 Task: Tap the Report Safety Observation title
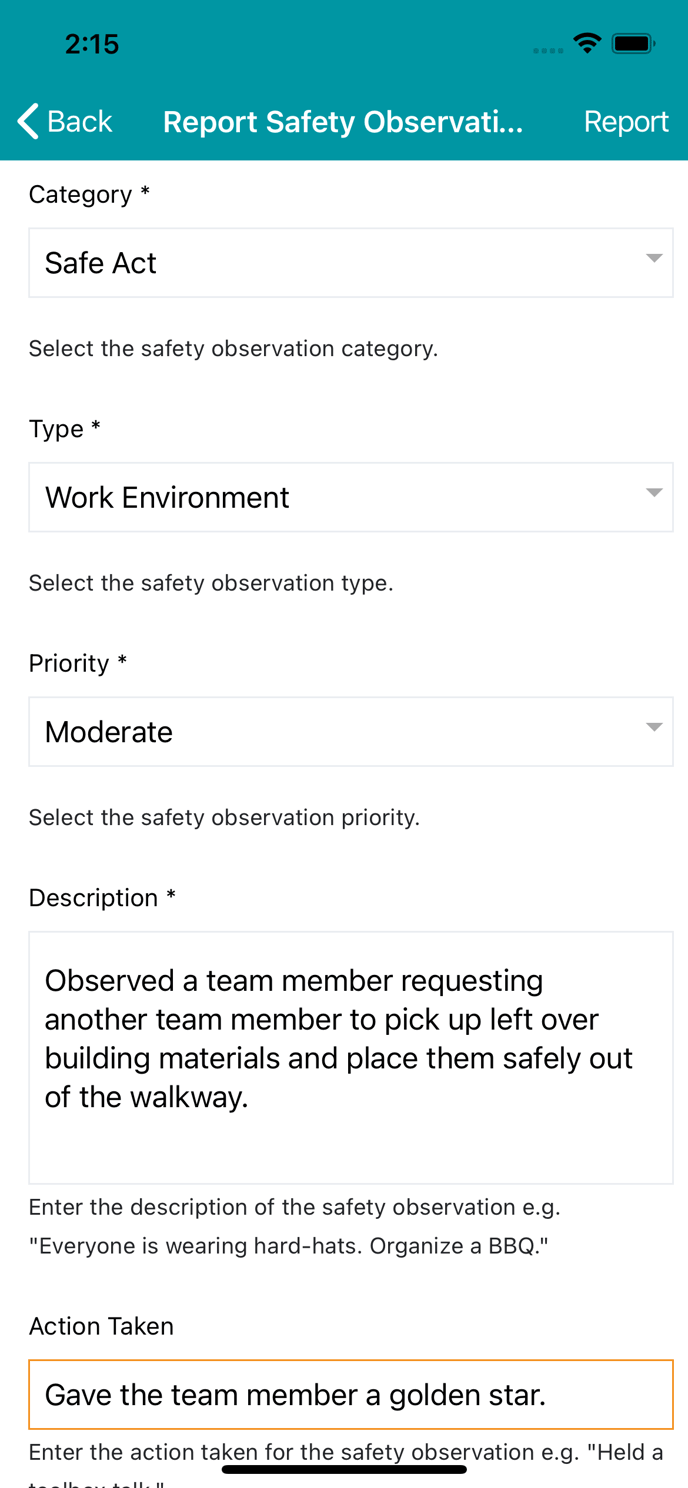(x=343, y=121)
